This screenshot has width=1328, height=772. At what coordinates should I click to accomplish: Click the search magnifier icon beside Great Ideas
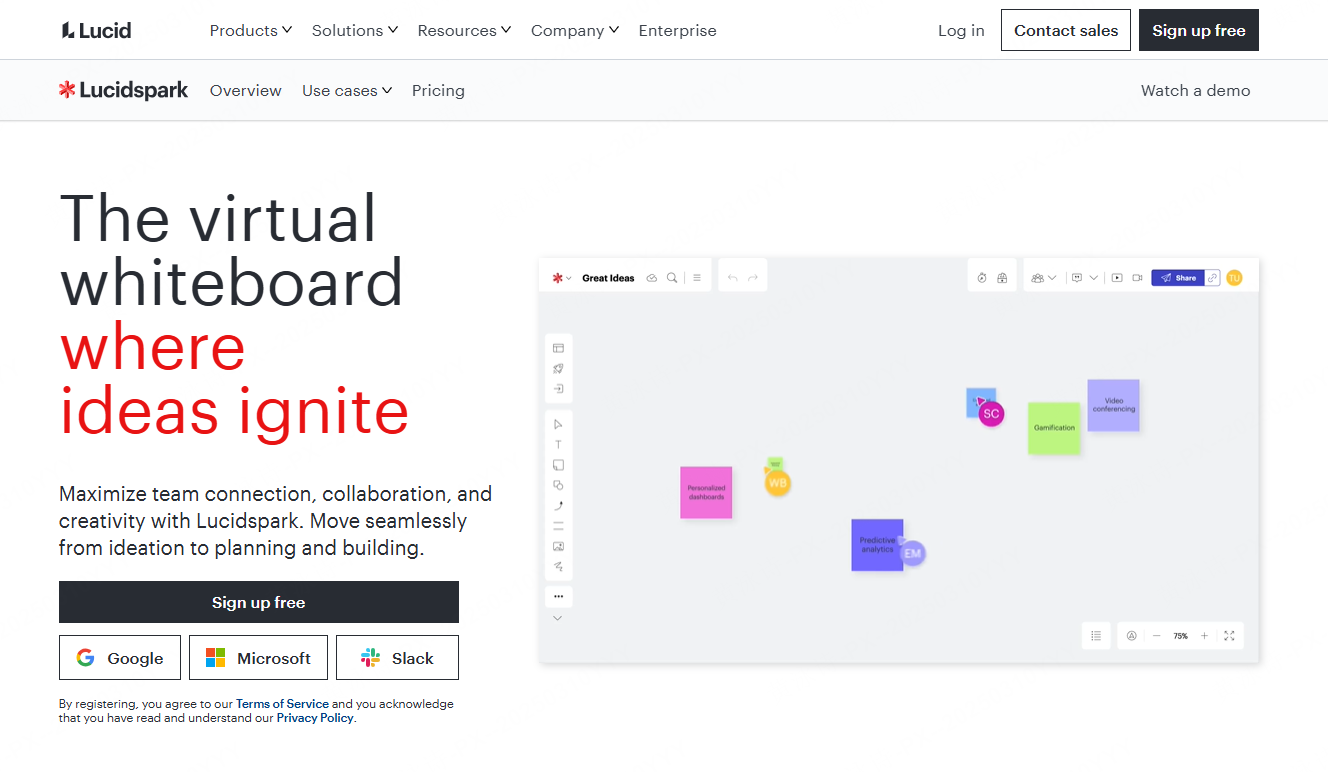(x=673, y=278)
